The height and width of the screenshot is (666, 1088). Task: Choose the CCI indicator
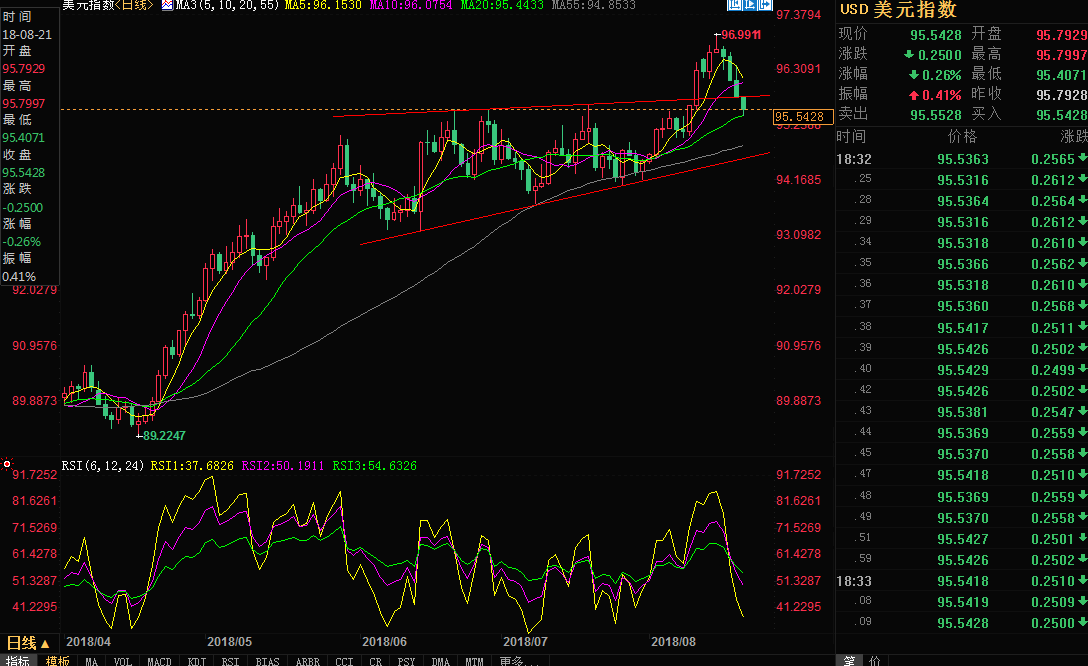344,661
